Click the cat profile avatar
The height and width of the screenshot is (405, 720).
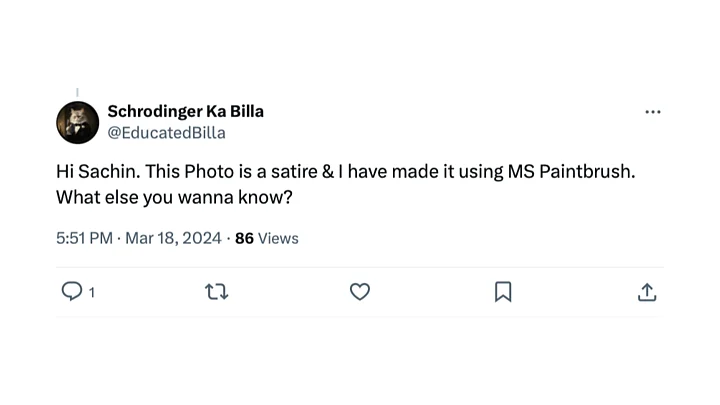click(x=77, y=122)
